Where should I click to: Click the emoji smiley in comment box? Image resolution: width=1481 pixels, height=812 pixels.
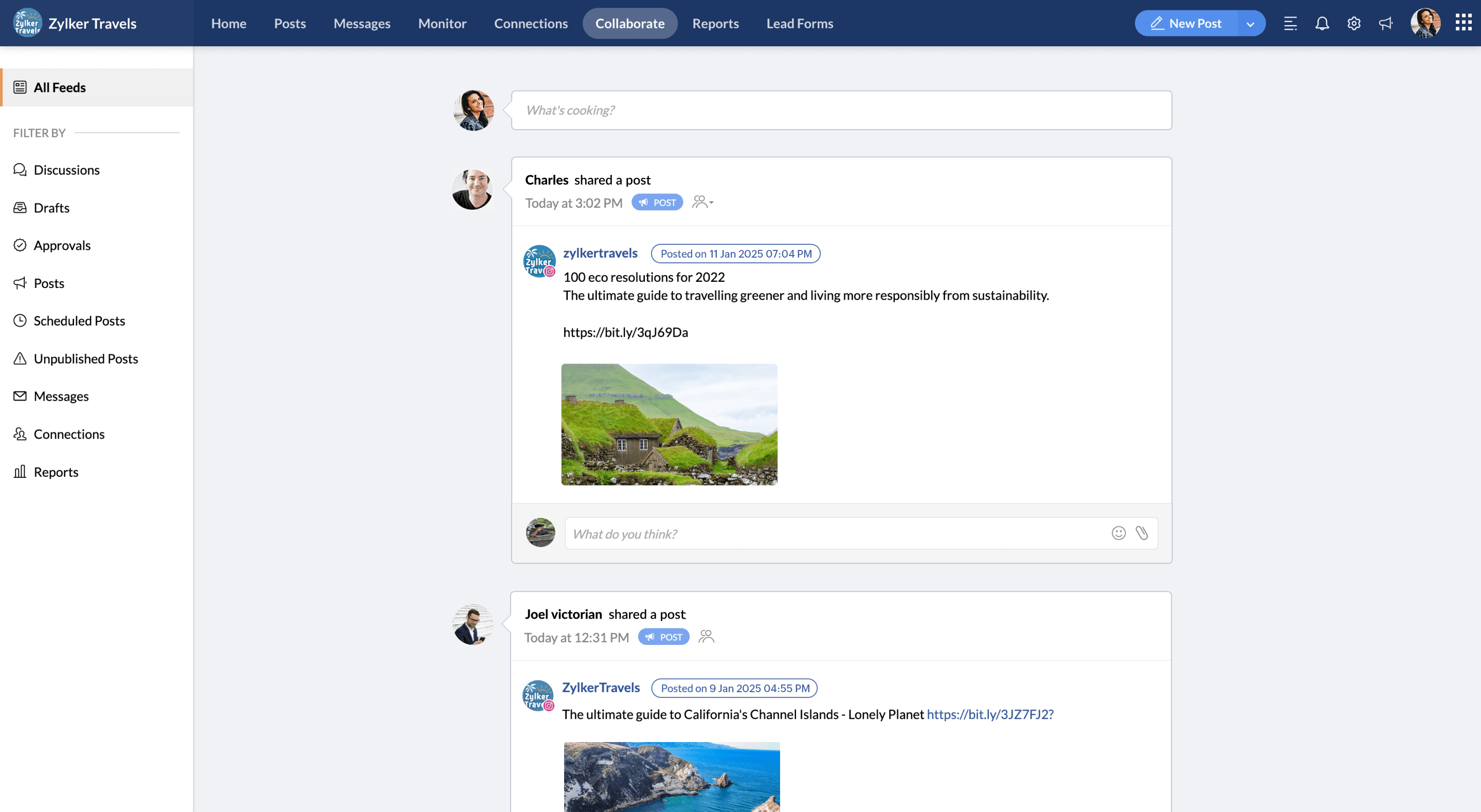coord(1118,533)
